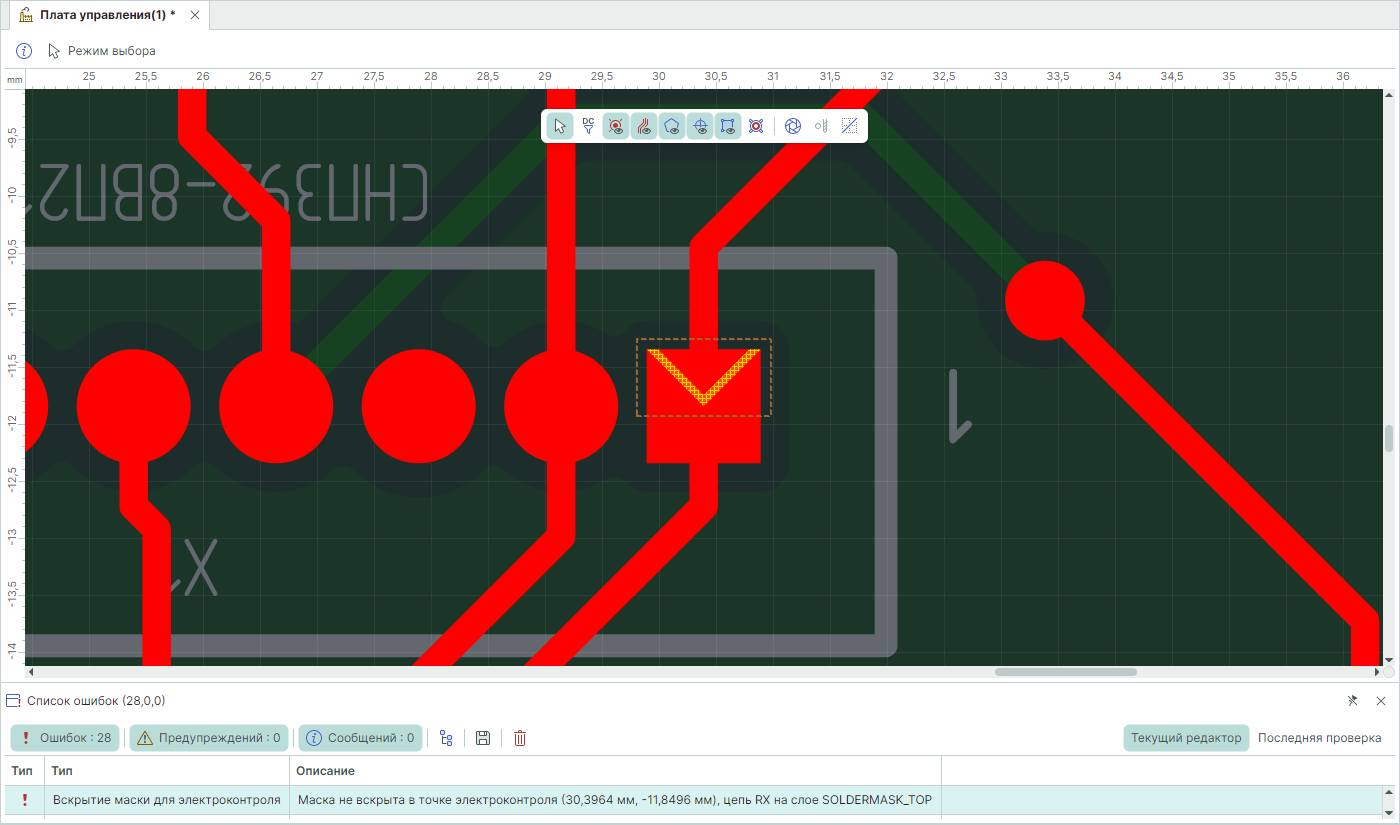Click the red exclamation icon in error row
This screenshot has width=1400, height=825.
tap(24, 800)
